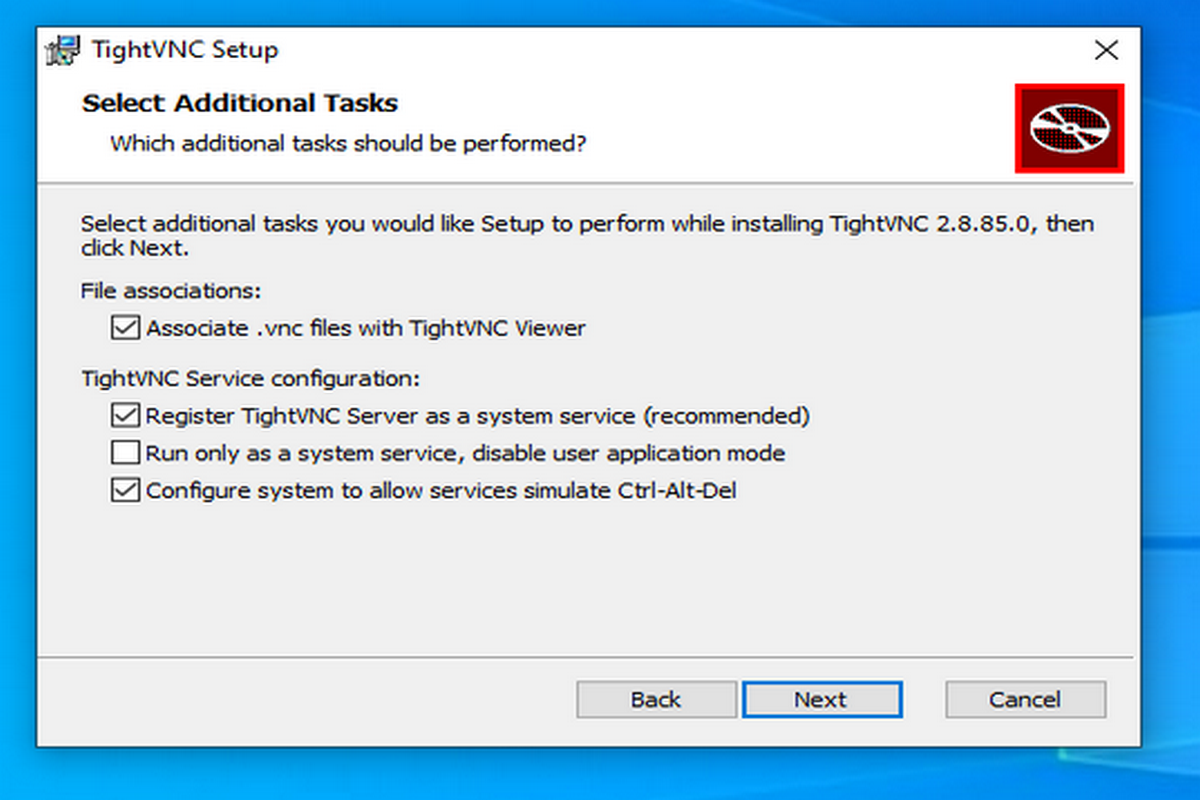This screenshot has width=1200, height=800.
Task: Uncheck the Ctrl-Alt-Del simulation checkbox box
Action: 125,491
